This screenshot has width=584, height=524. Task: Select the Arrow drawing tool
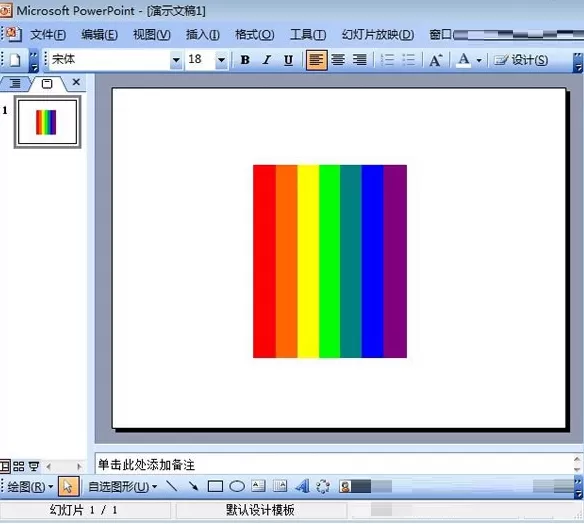coord(193,486)
